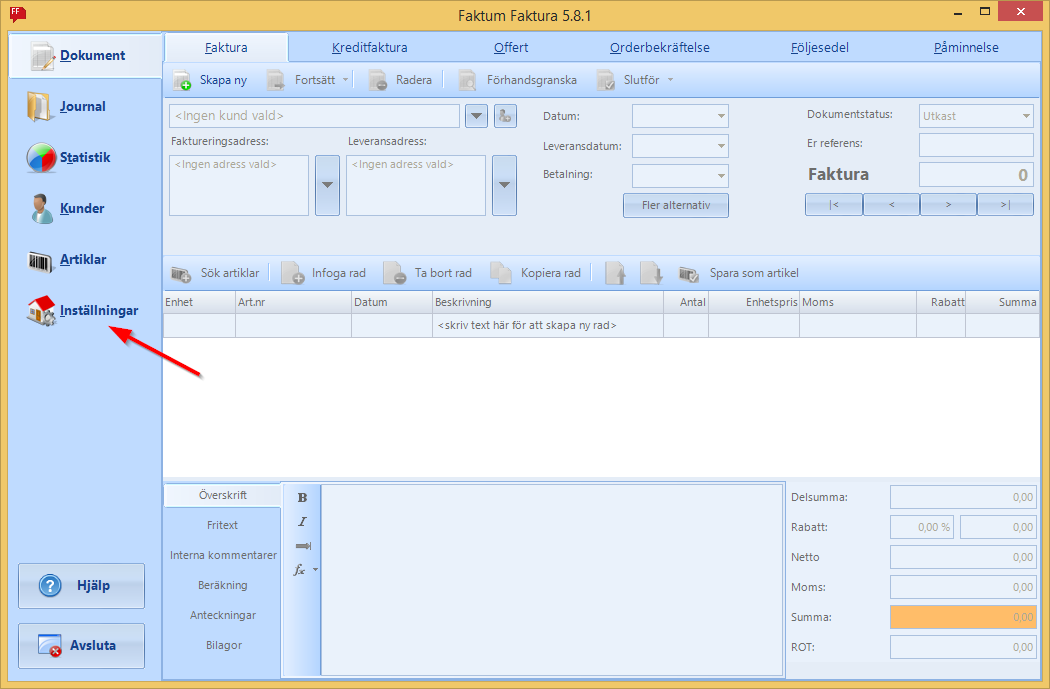Click the Ingen kund vald customer field
This screenshot has width=1050, height=689.
pos(315,116)
